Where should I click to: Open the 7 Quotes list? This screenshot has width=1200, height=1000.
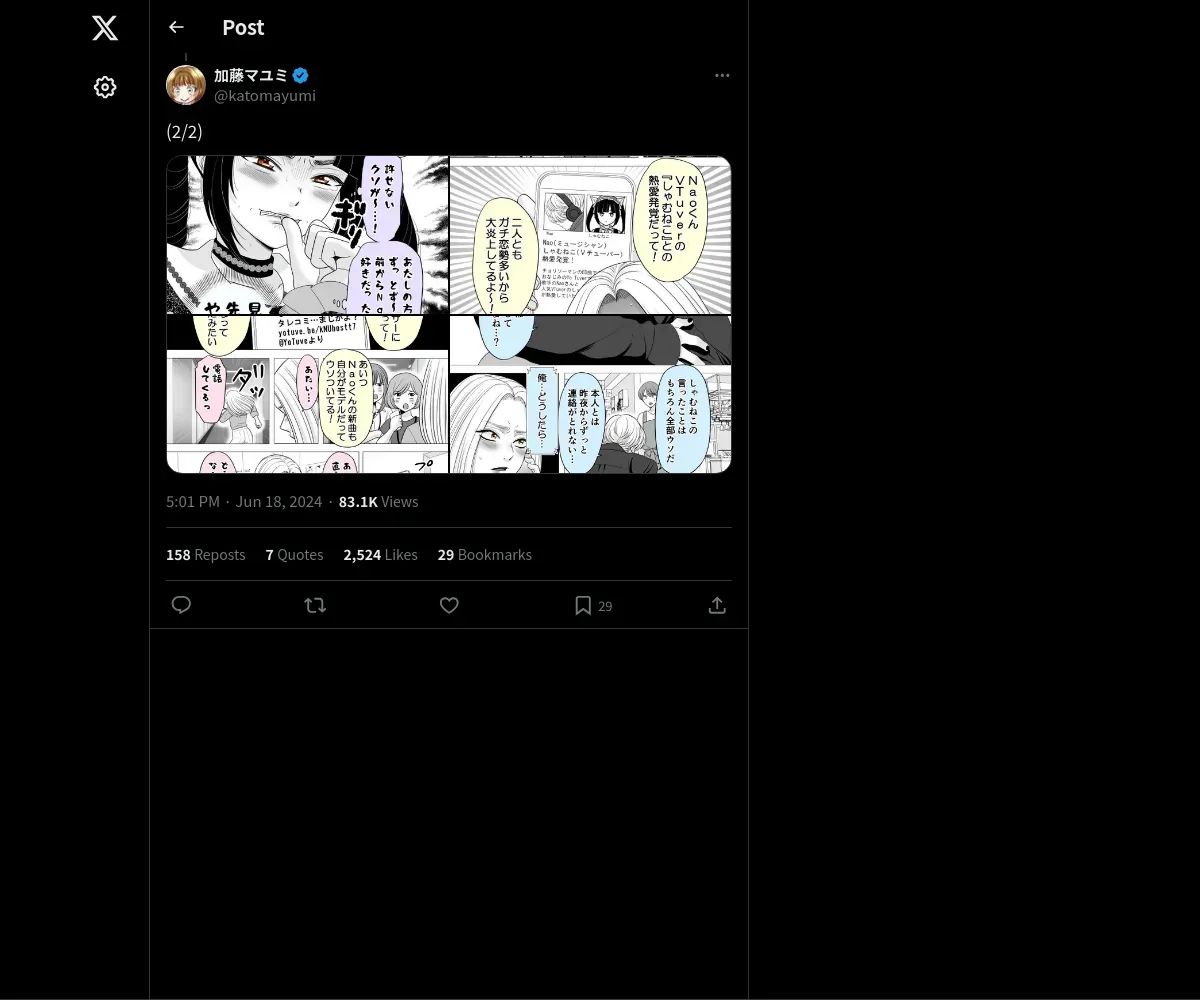click(295, 555)
